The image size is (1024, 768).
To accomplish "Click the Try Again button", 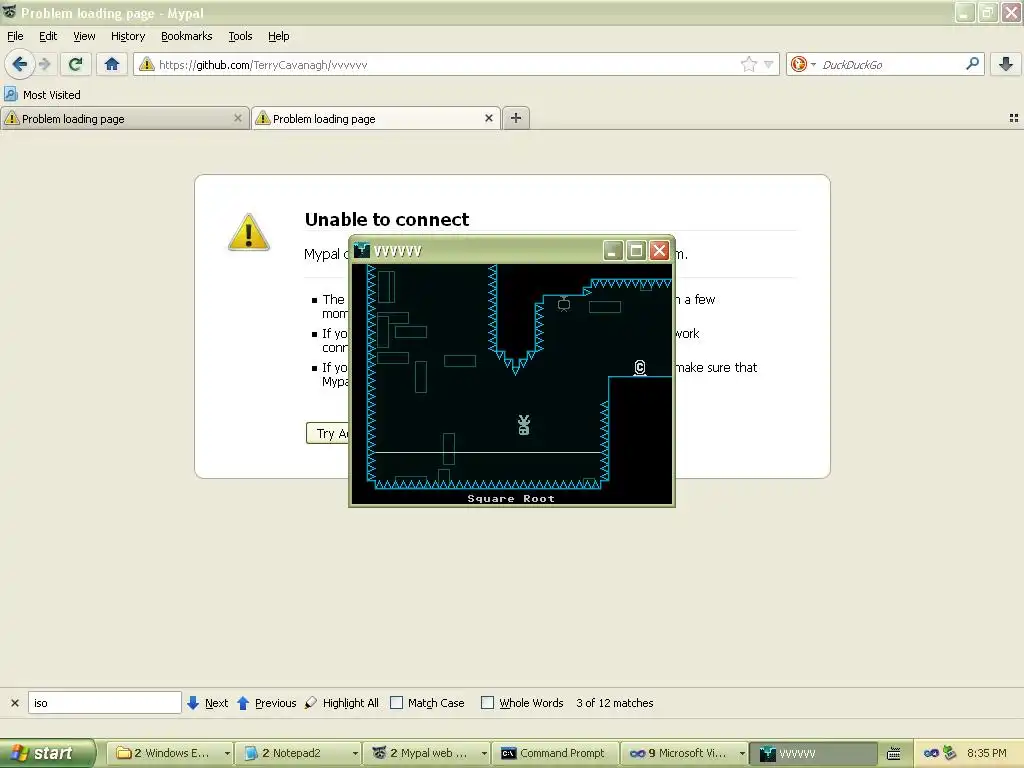I will [328, 434].
